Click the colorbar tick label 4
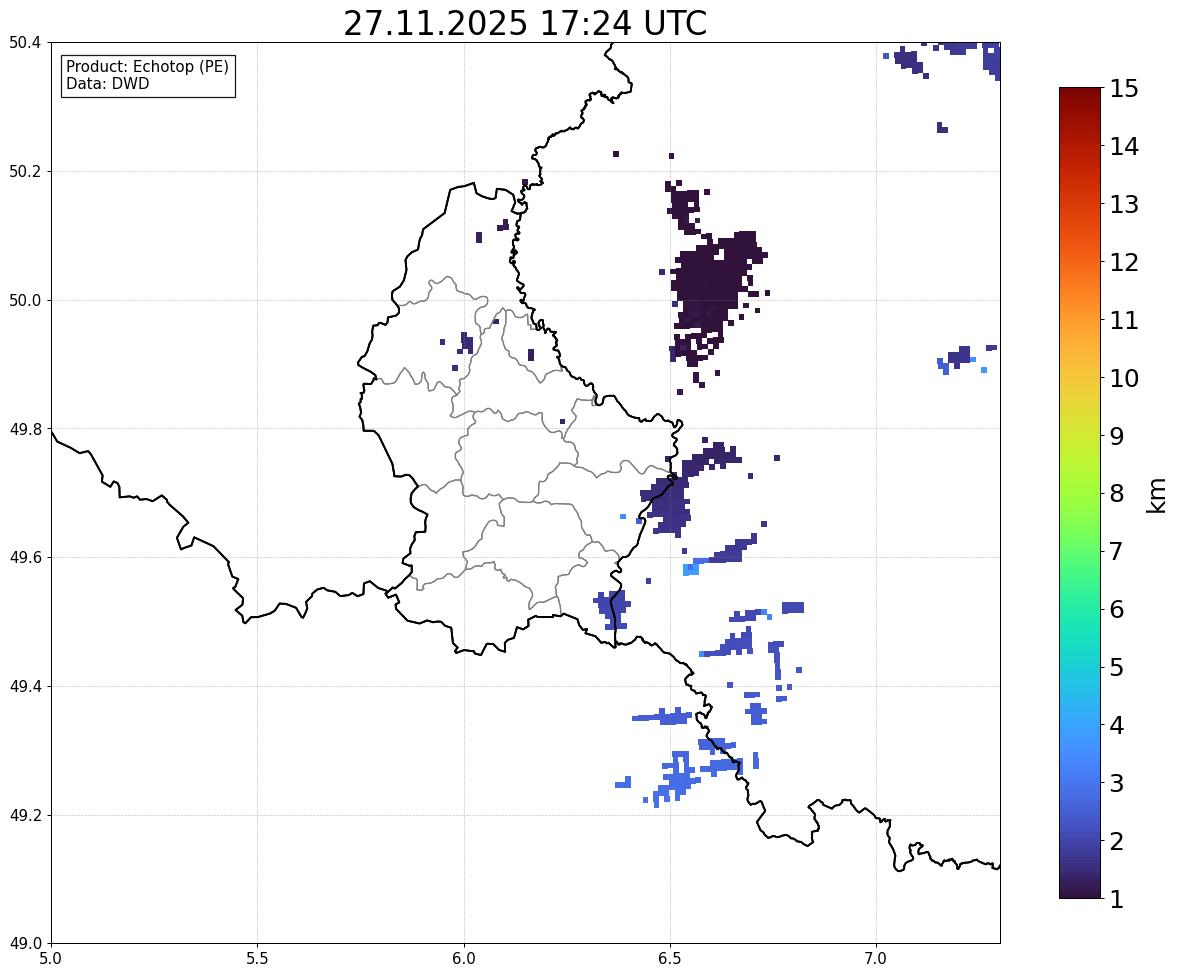Viewport: 1178px width, 976px height. [x=1116, y=725]
